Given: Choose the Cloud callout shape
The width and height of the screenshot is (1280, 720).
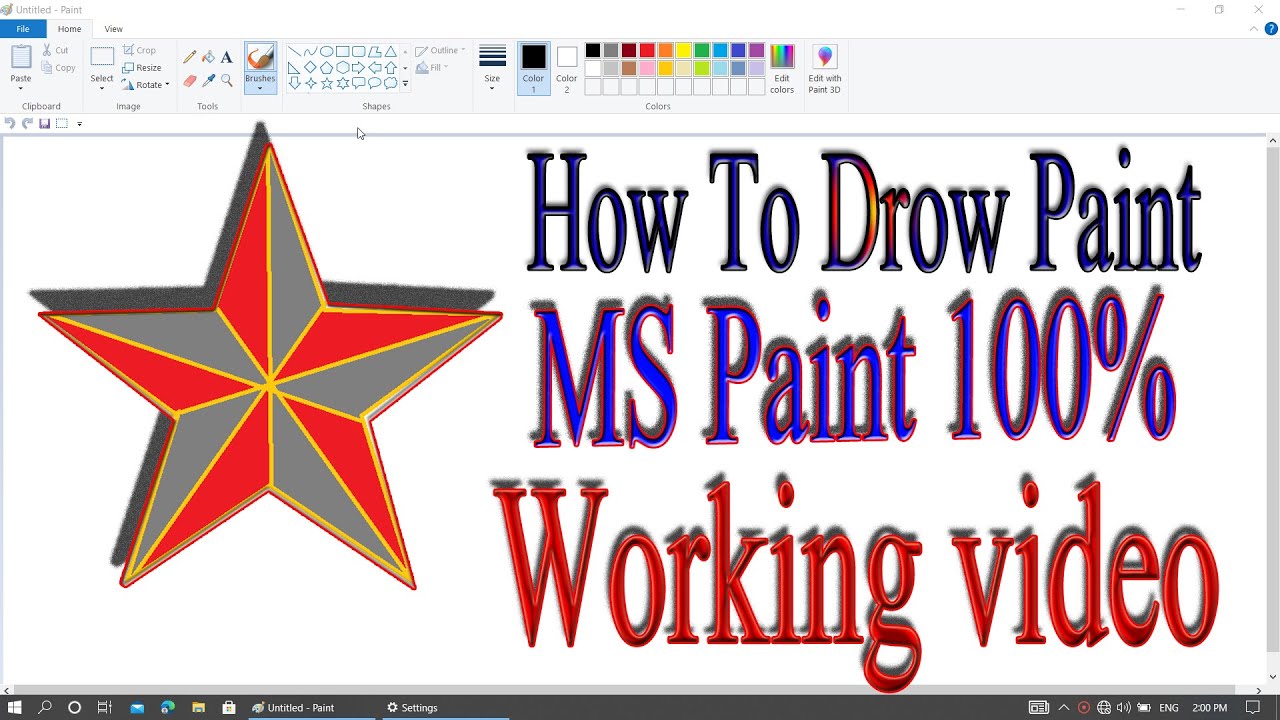Looking at the screenshot, I should [390, 84].
